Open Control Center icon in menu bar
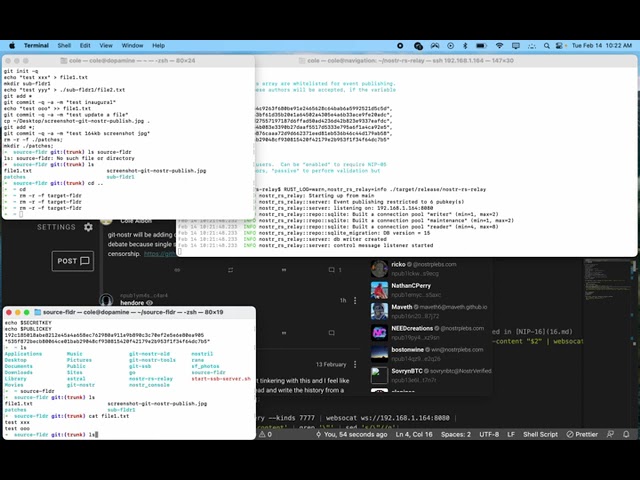The image size is (640, 480). [560, 46]
